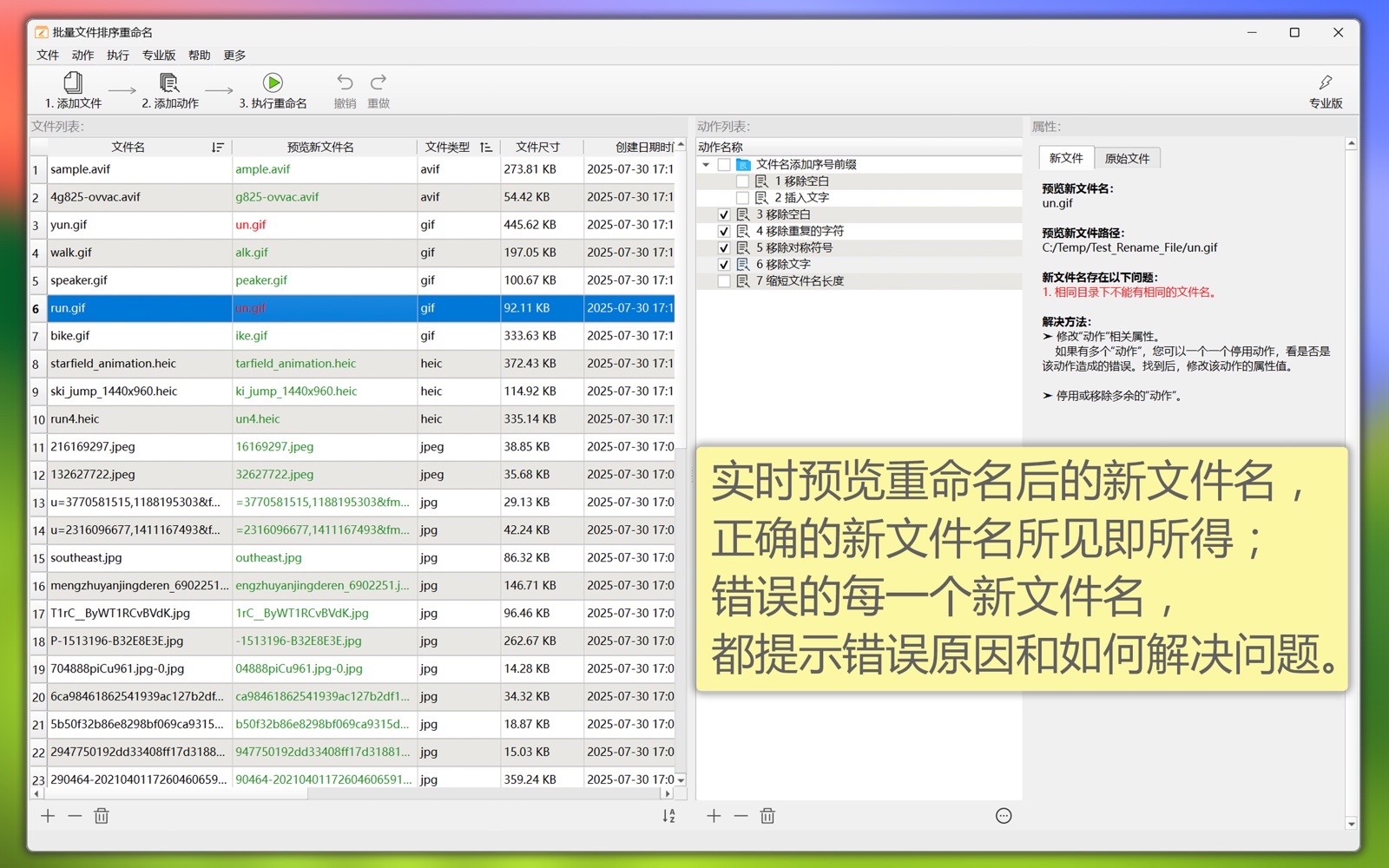Click the sort indicator beside 文件类型 header
Viewport: 1389px width, 868px height.
(485, 148)
